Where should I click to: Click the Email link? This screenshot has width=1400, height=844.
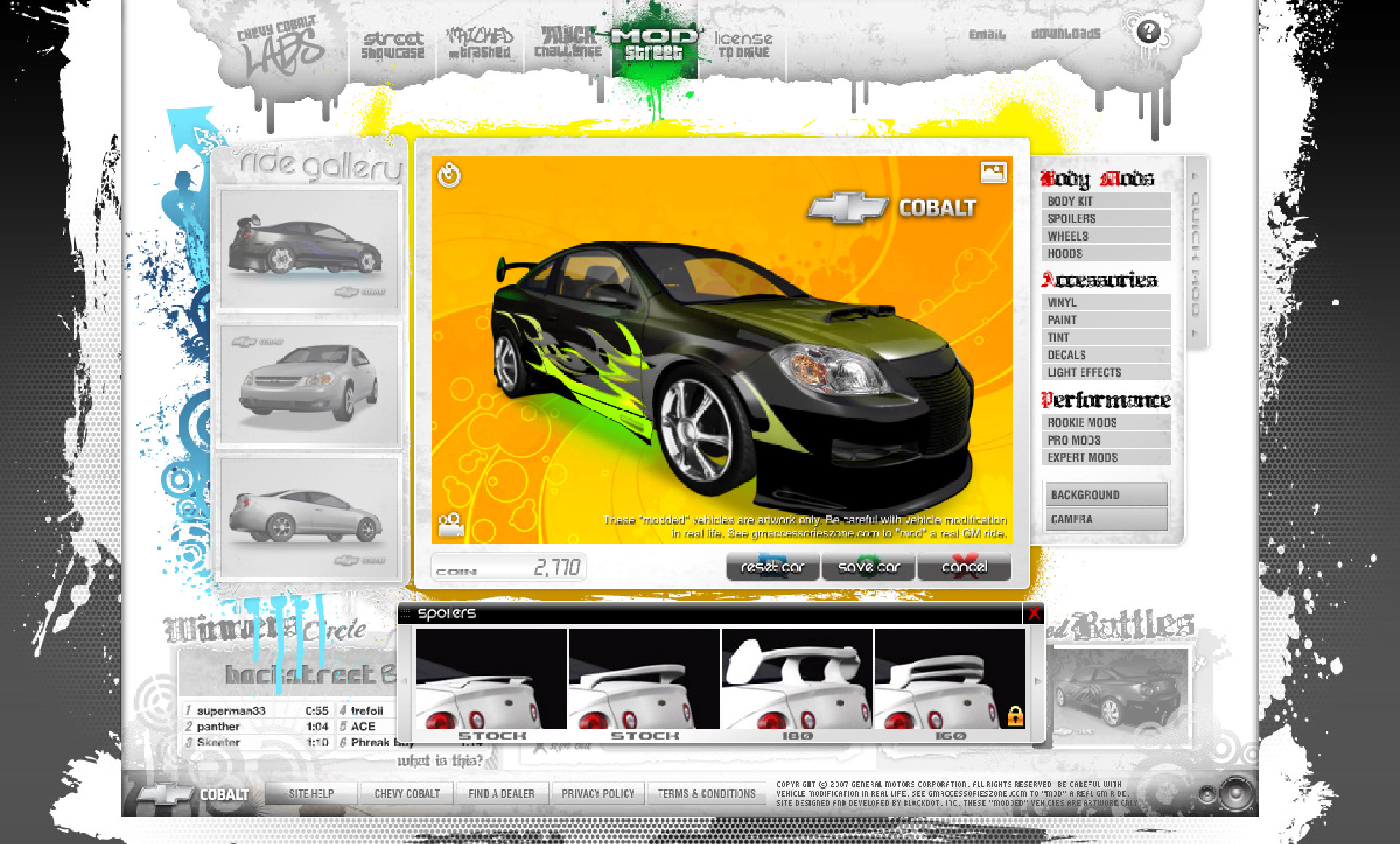(987, 34)
